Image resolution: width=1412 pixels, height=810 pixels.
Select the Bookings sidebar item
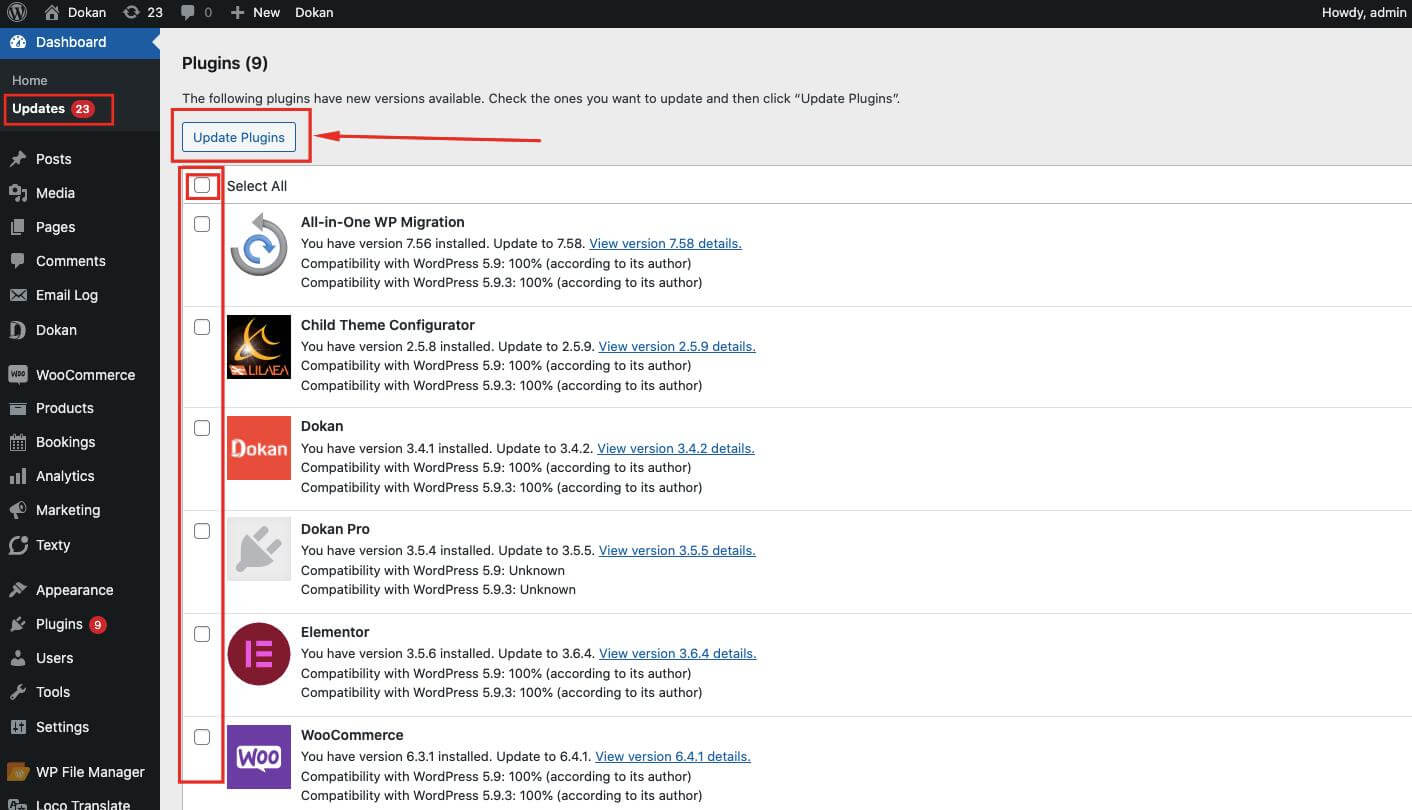coord(65,442)
